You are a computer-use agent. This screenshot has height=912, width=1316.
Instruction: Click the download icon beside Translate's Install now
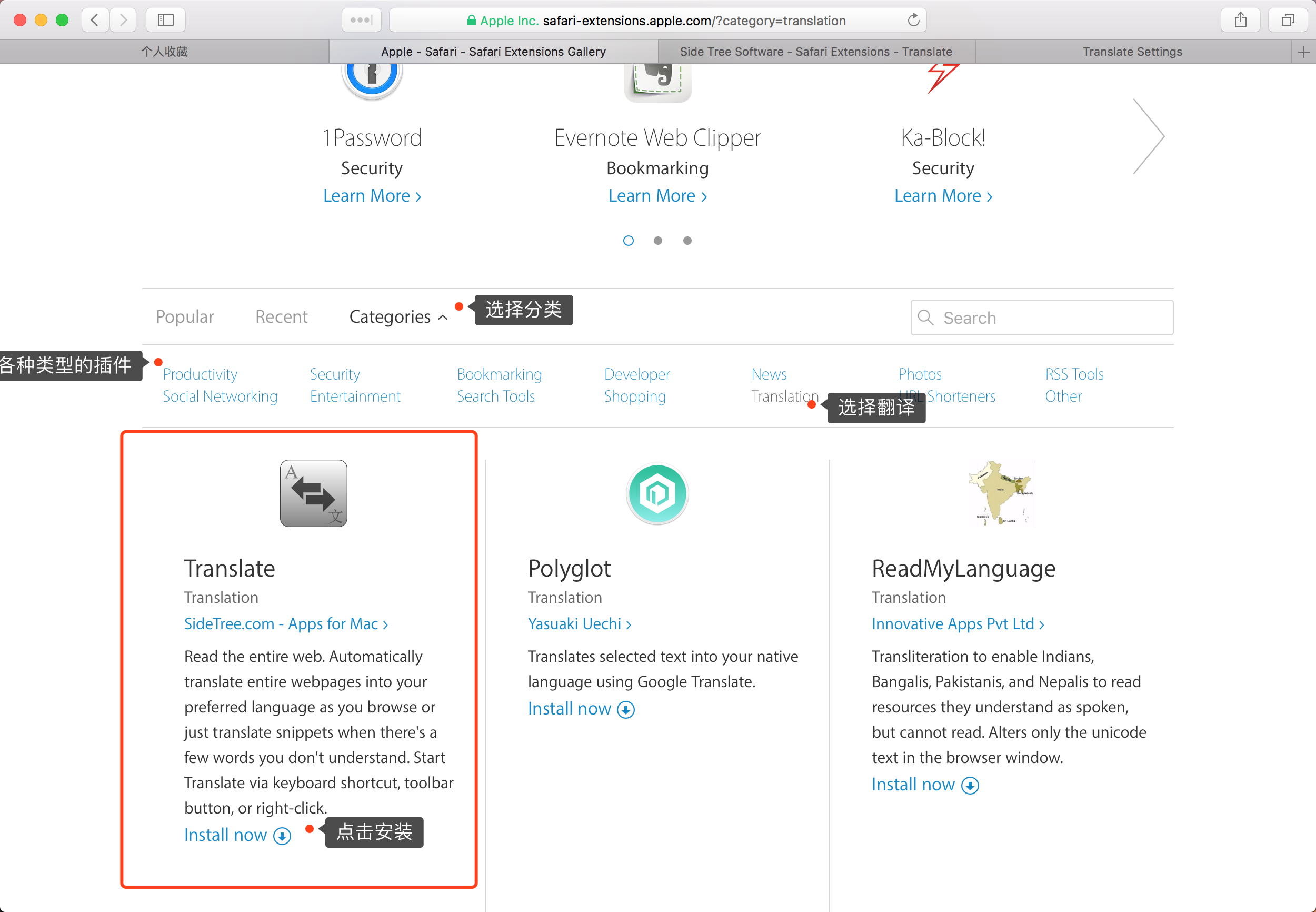pyautogui.click(x=282, y=836)
